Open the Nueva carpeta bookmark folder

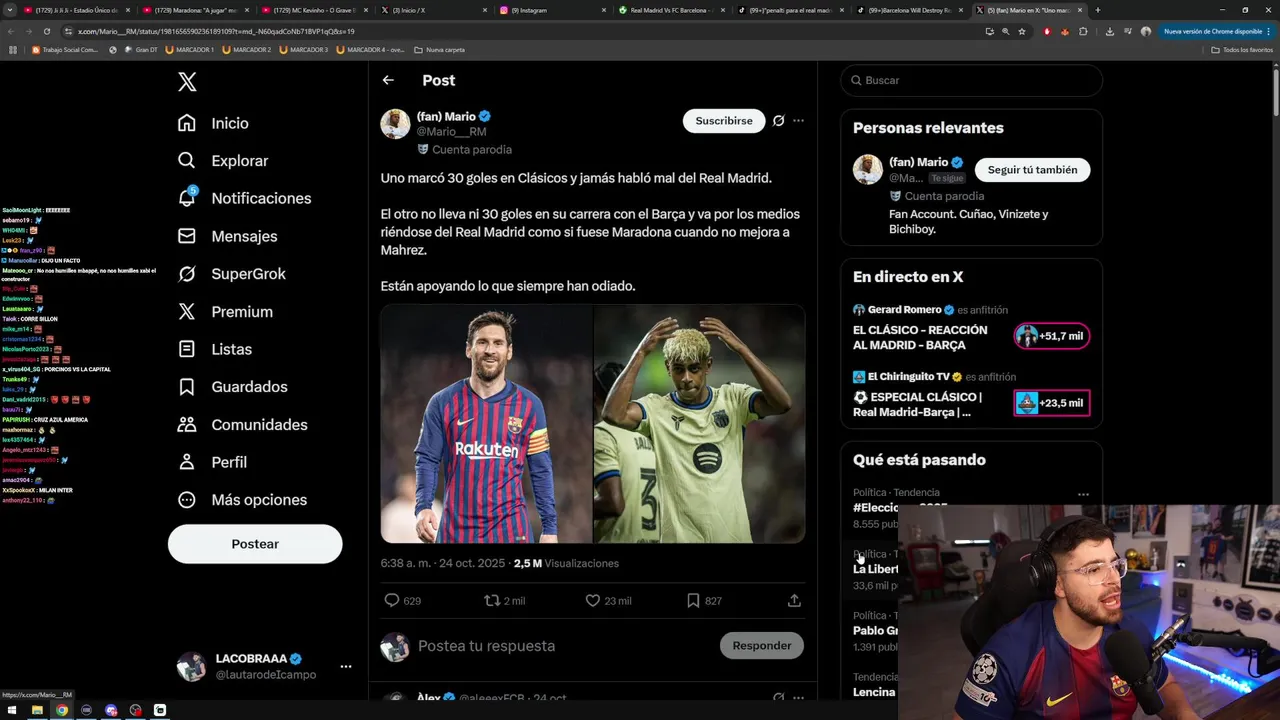point(439,49)
